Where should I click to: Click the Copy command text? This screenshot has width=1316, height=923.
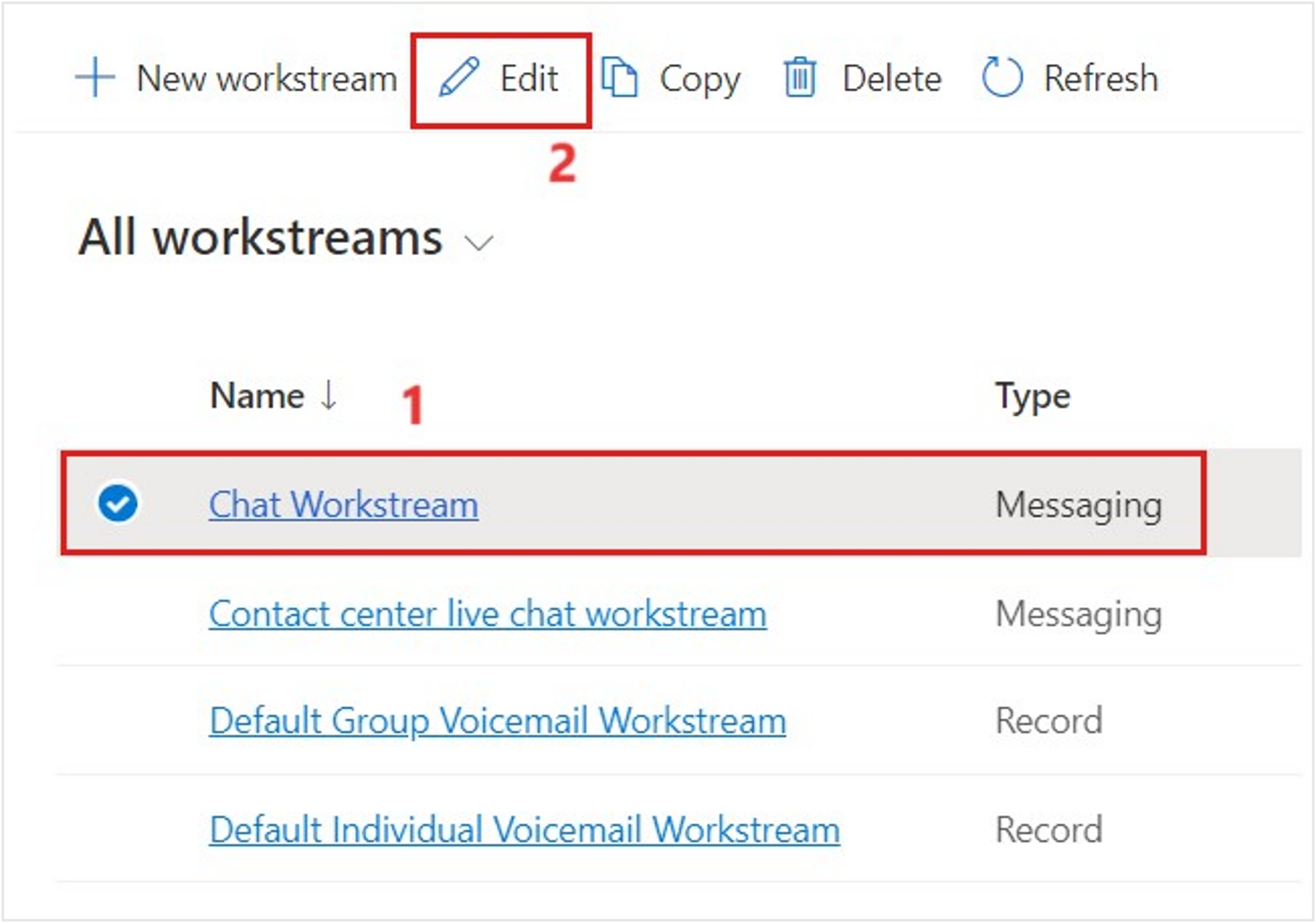[x=701, y=79]
